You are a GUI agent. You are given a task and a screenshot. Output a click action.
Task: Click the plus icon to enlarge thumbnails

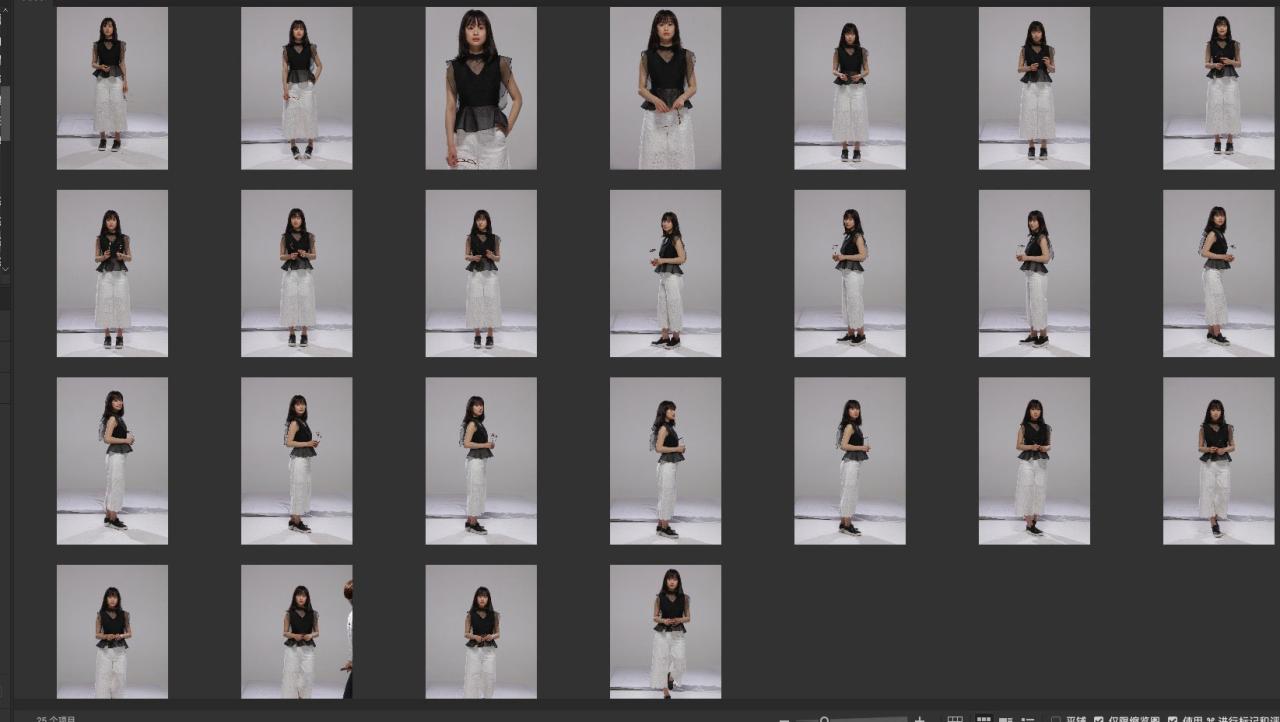click(x=920, y=719)
